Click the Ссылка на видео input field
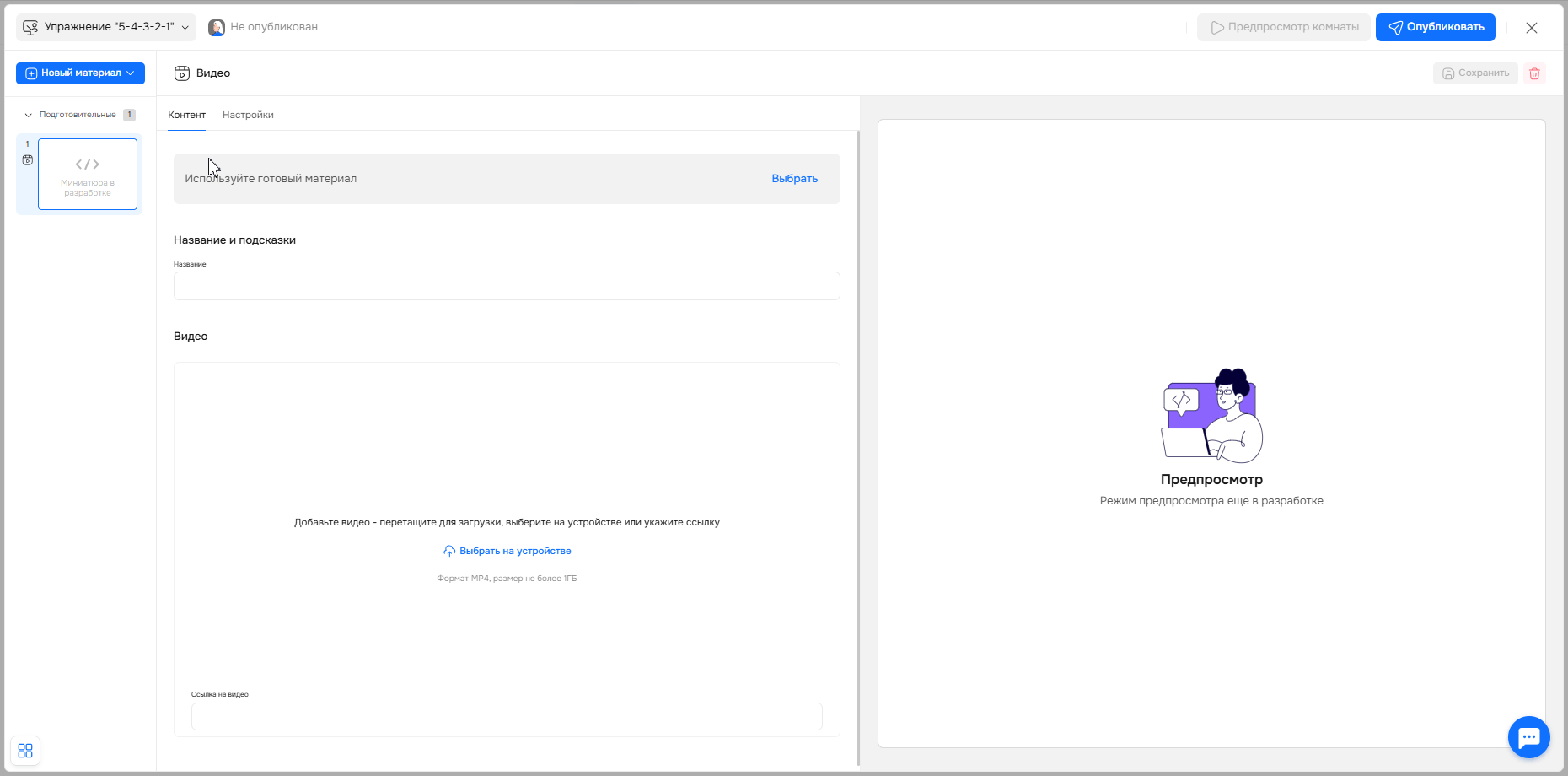1568x776 pixels. 507,716
